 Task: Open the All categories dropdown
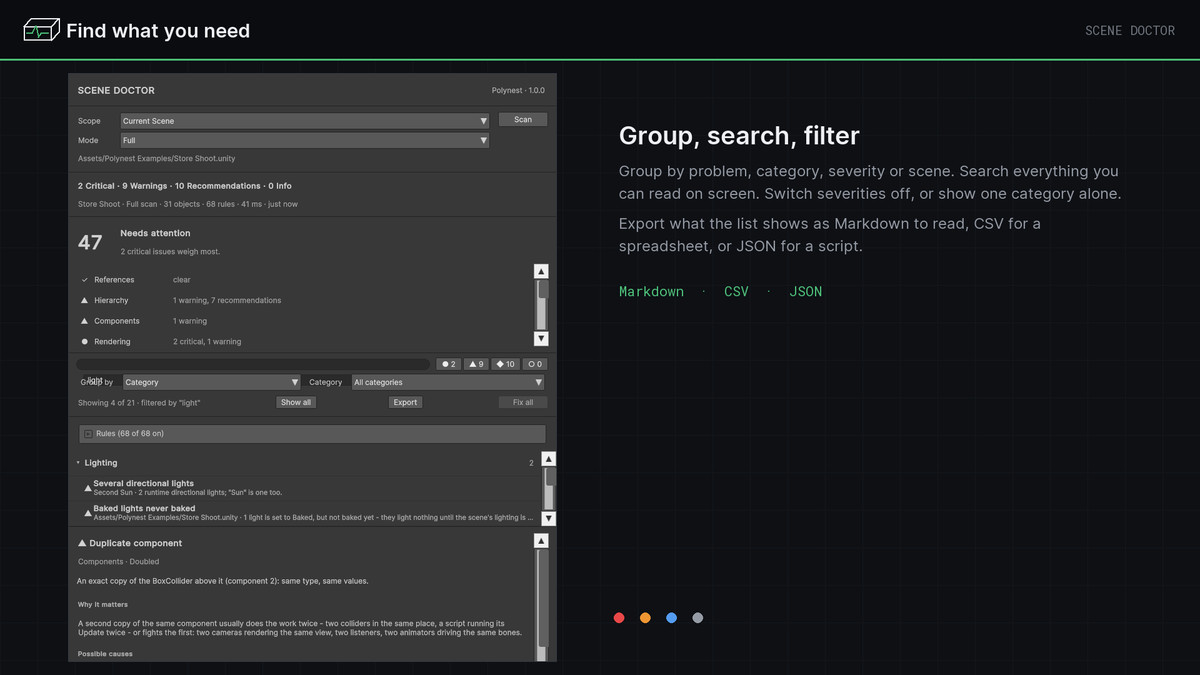pyautogui.click(x=448, y=382)
